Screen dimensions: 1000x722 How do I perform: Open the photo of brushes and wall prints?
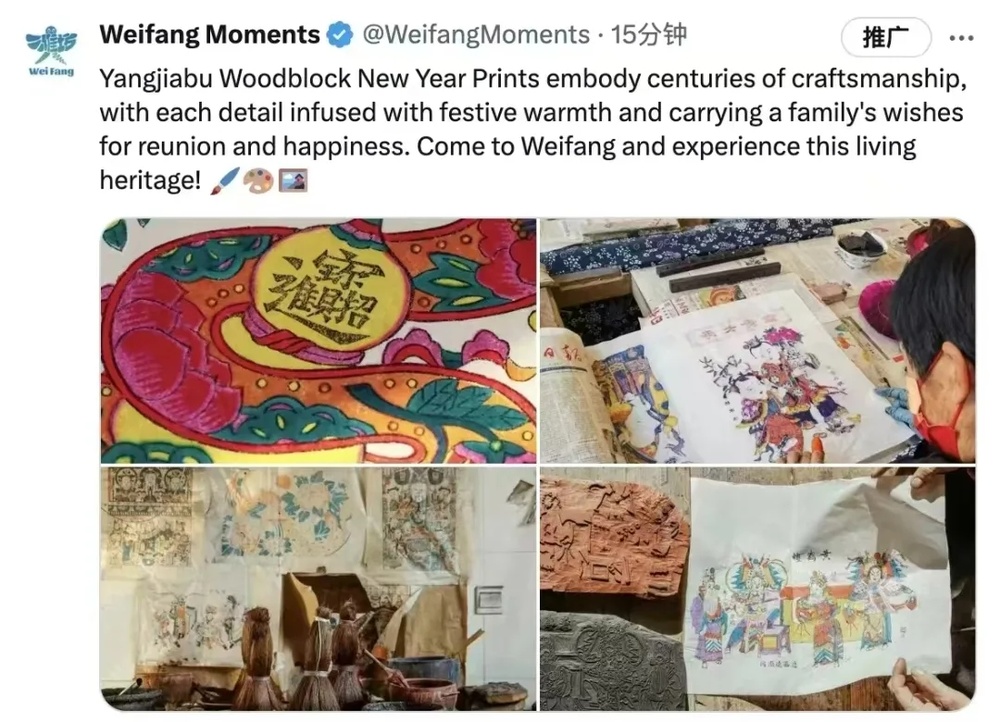[318, 589]
